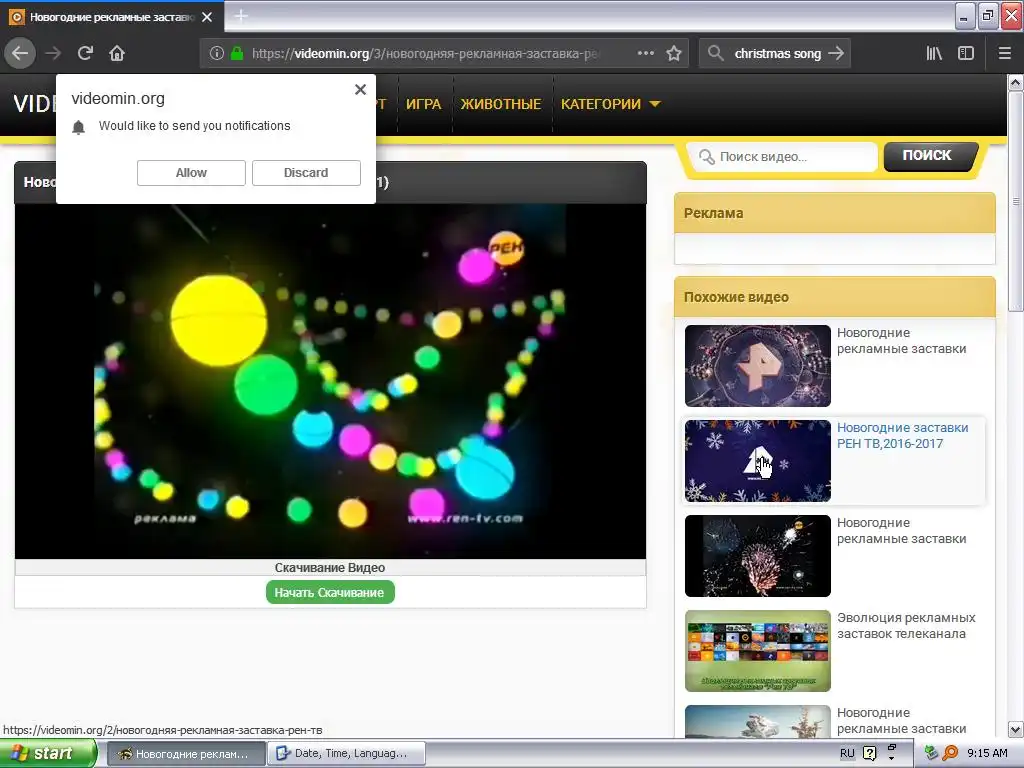
Task: Click the Поиск видео search field
Action: tap(784, 157)
